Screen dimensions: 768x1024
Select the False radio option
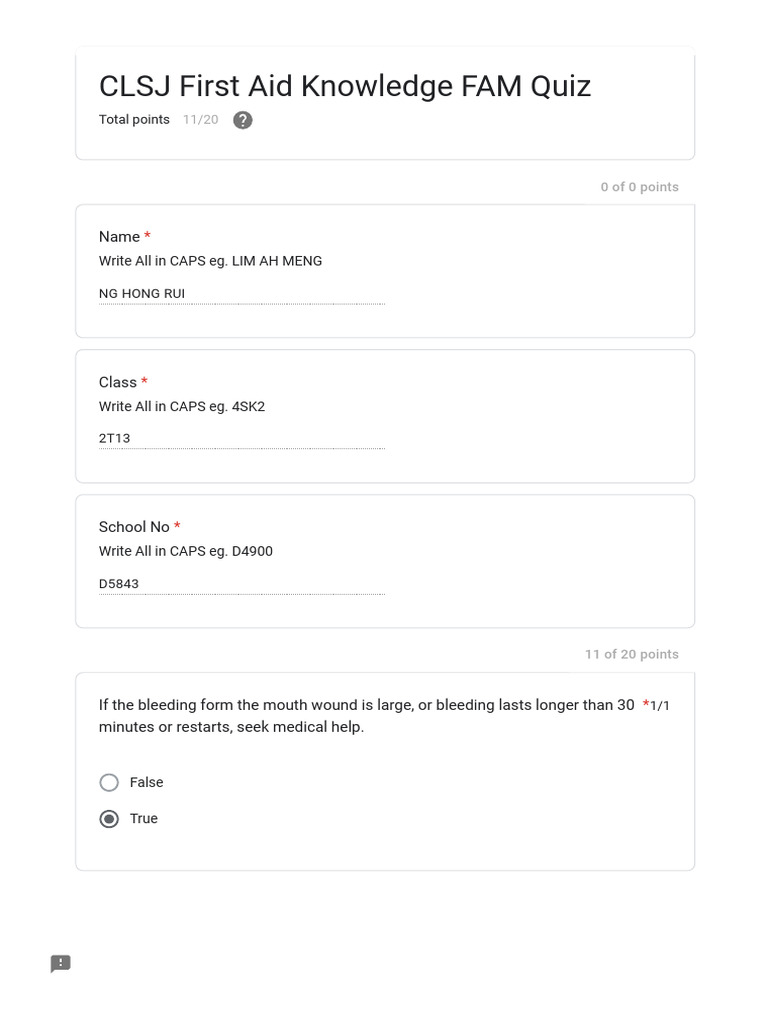[x=109, y=782]
